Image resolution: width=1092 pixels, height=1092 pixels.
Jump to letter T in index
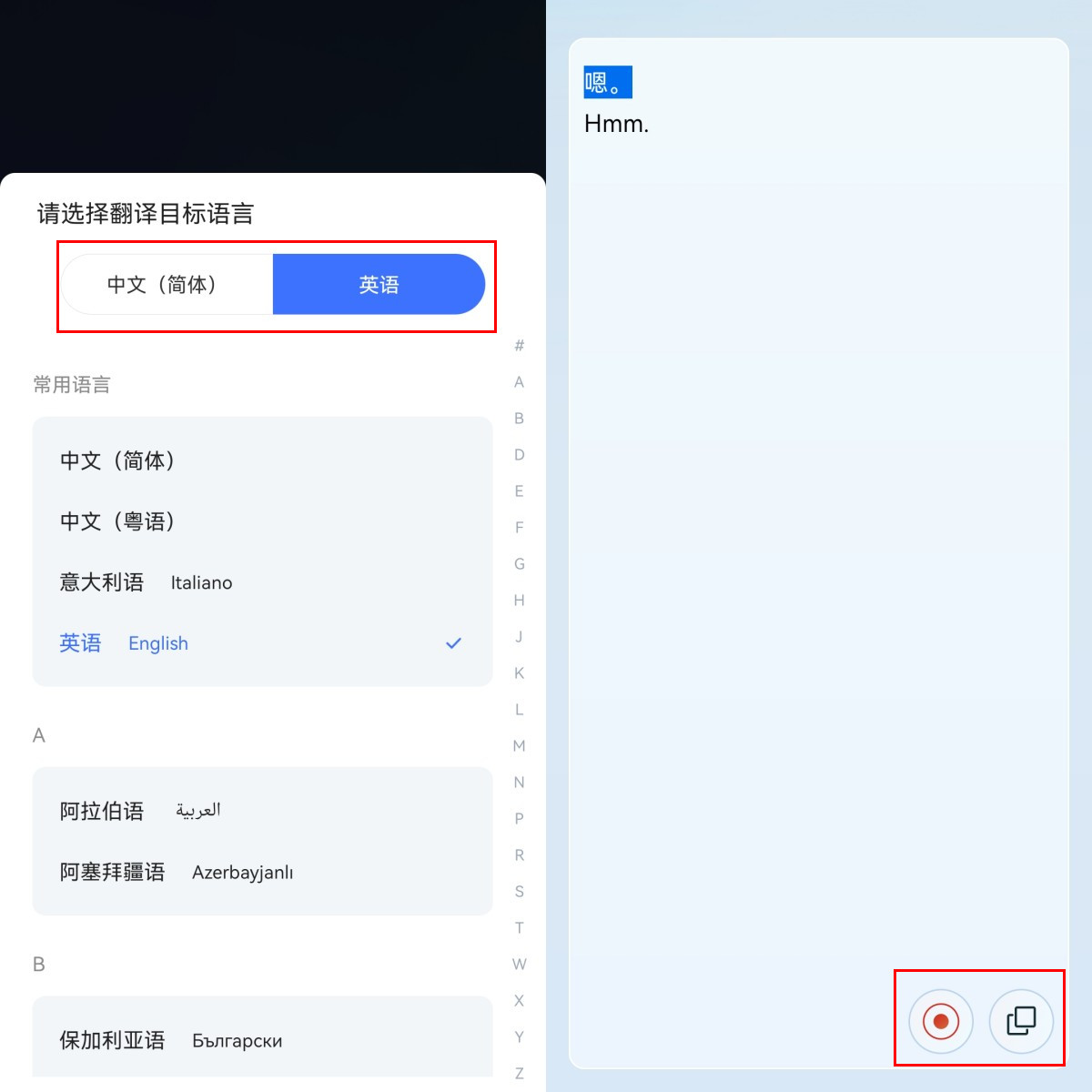pyautogui.click(x=519, y=927)
